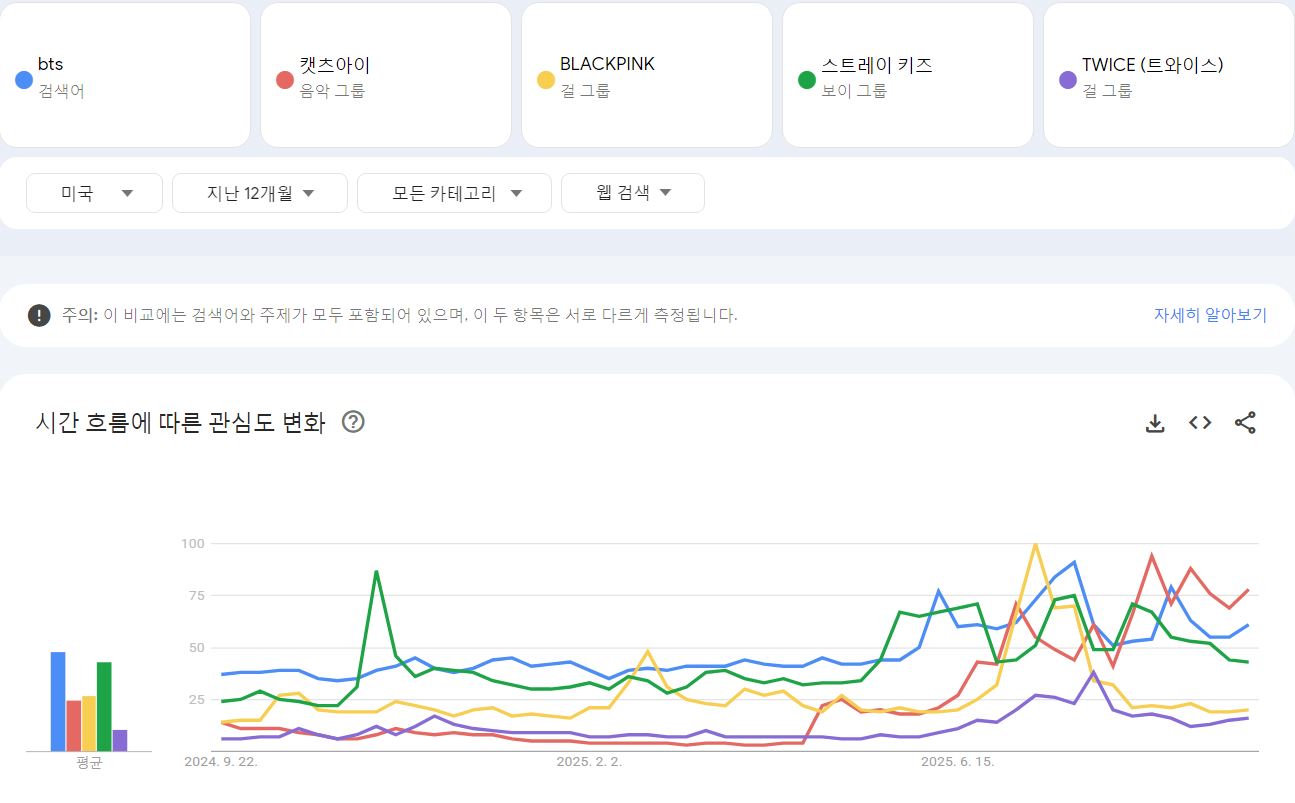Click the yellow dot beside BLACKPINK
This screenshot has width=1295, height=803.
click(546, 80)
